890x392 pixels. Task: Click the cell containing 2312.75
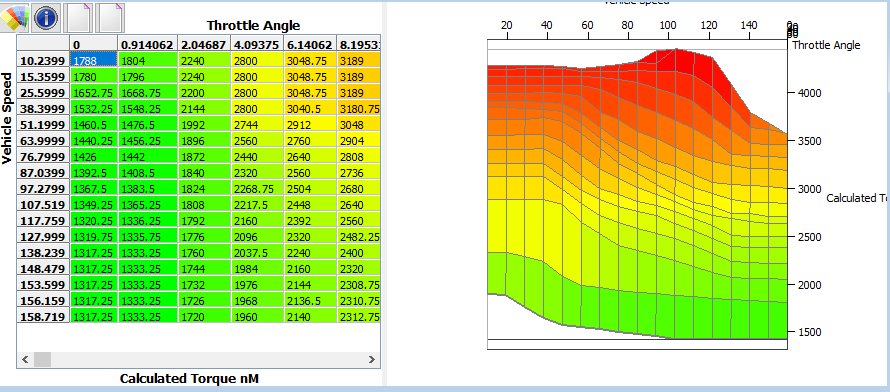point(359,316)
